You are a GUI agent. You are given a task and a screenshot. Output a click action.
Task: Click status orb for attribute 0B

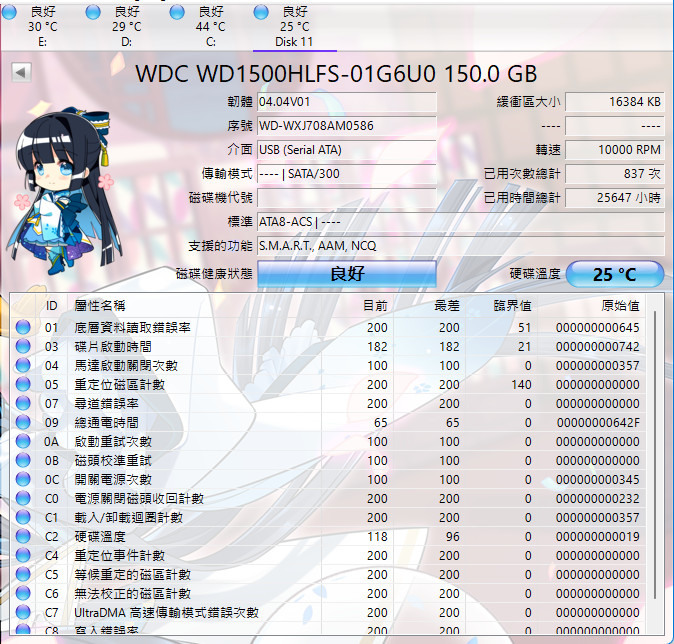point(23,460)
